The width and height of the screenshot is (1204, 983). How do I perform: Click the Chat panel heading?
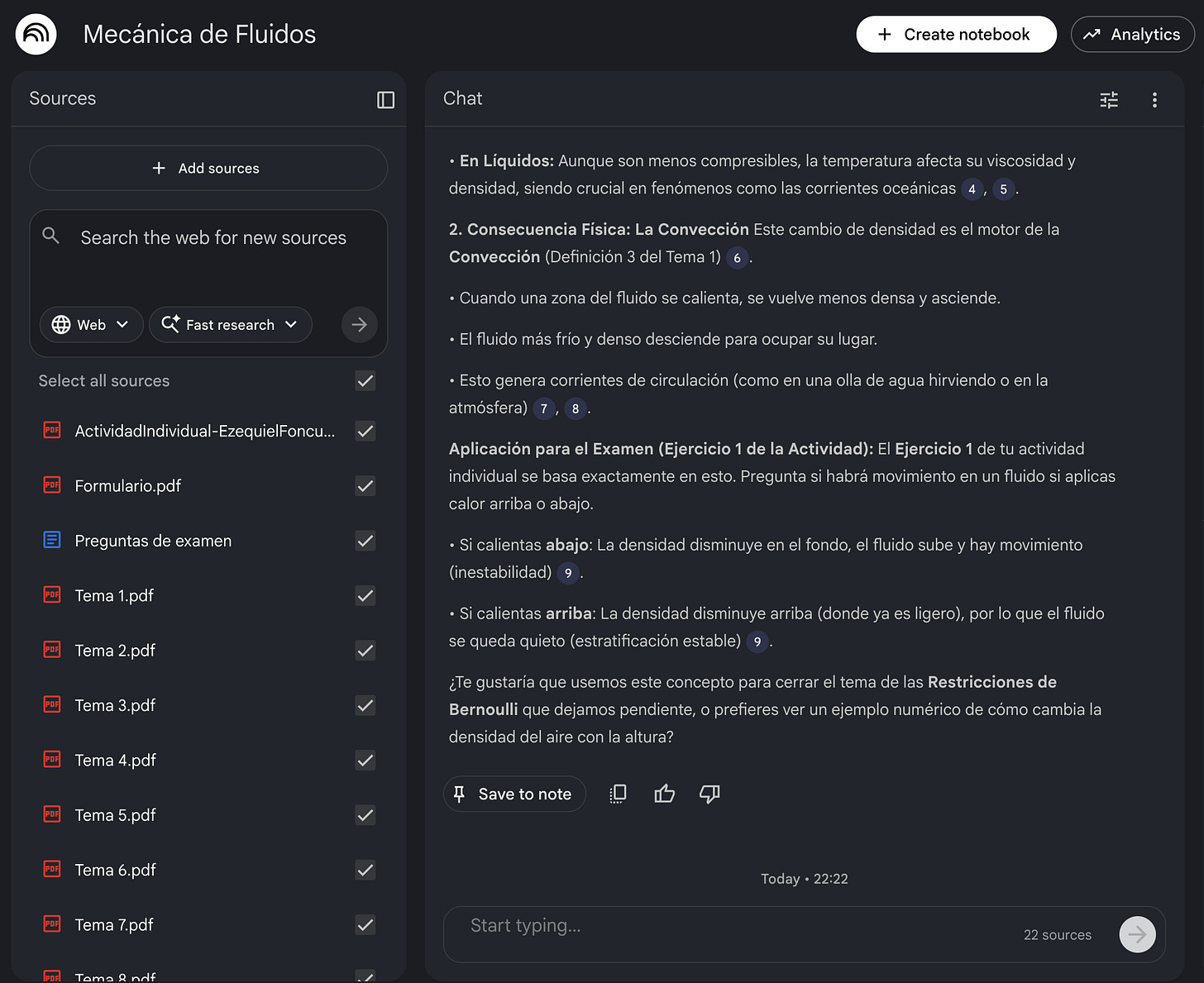click(462, 98)
